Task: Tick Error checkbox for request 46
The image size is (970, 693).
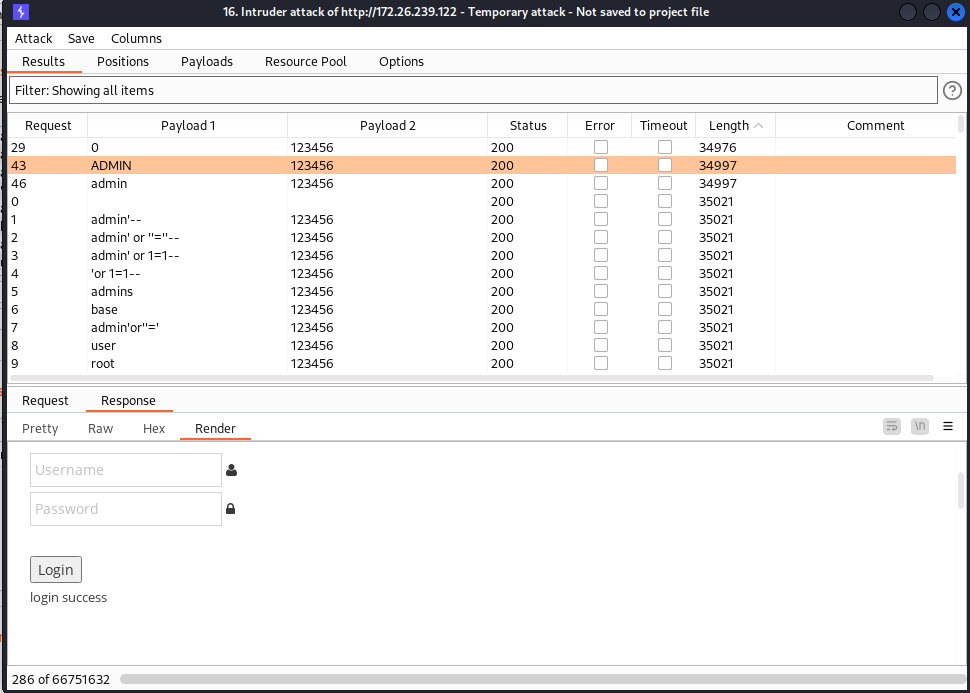Action: click(601, 183)
